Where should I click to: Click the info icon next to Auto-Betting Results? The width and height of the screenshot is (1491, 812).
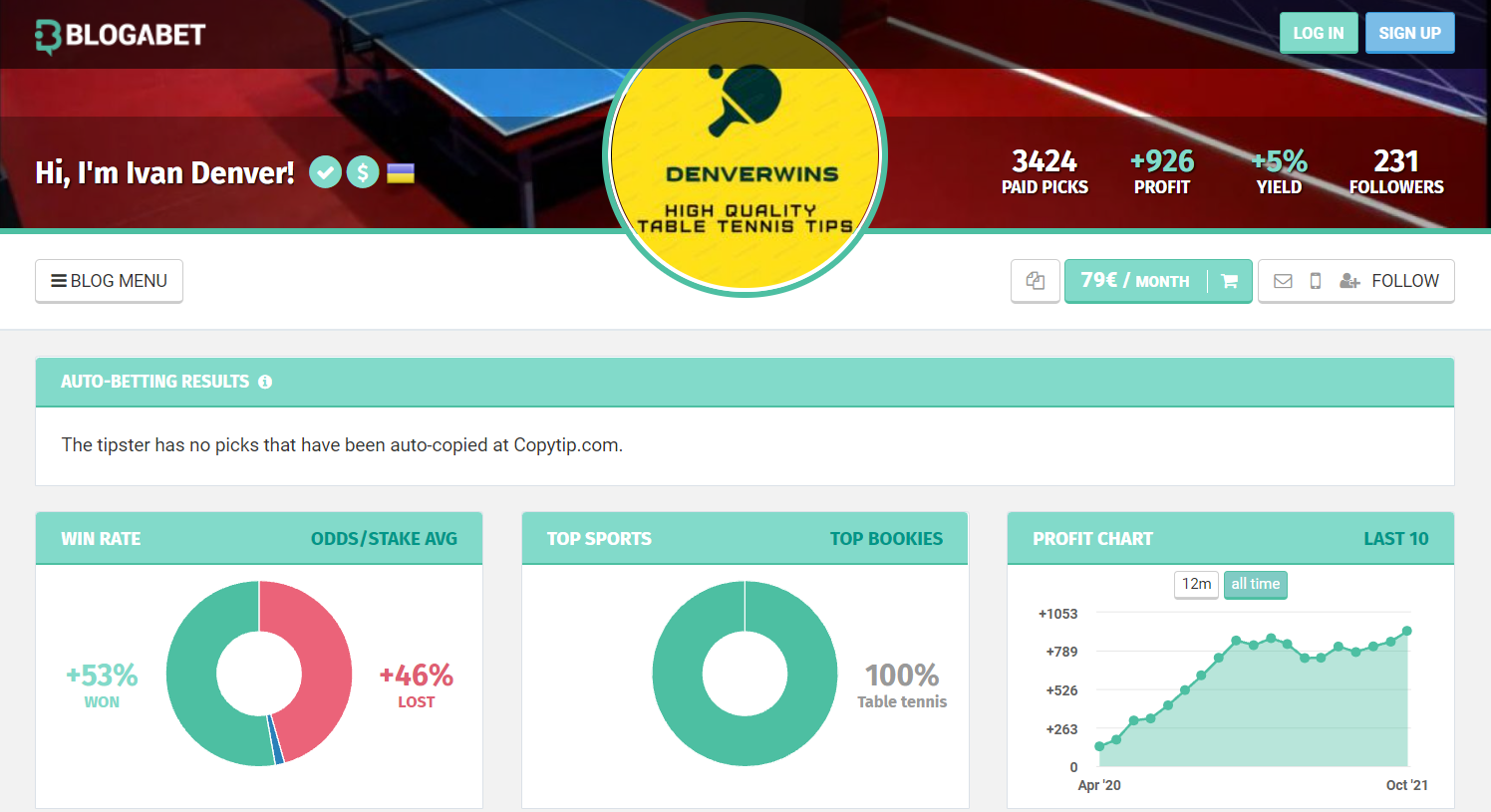(265, 382)
